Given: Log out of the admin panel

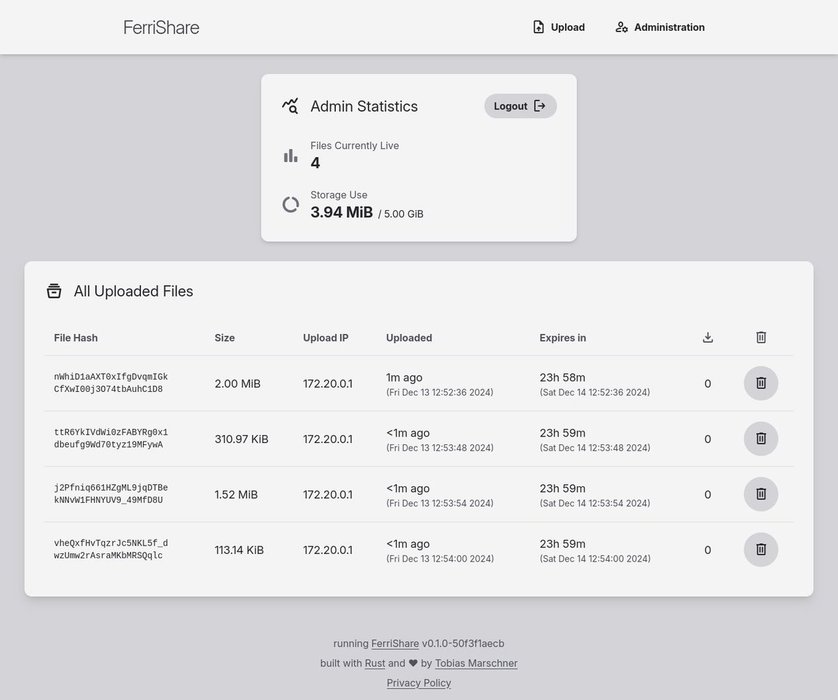Looking at the screenshot, I should (520, 106).
